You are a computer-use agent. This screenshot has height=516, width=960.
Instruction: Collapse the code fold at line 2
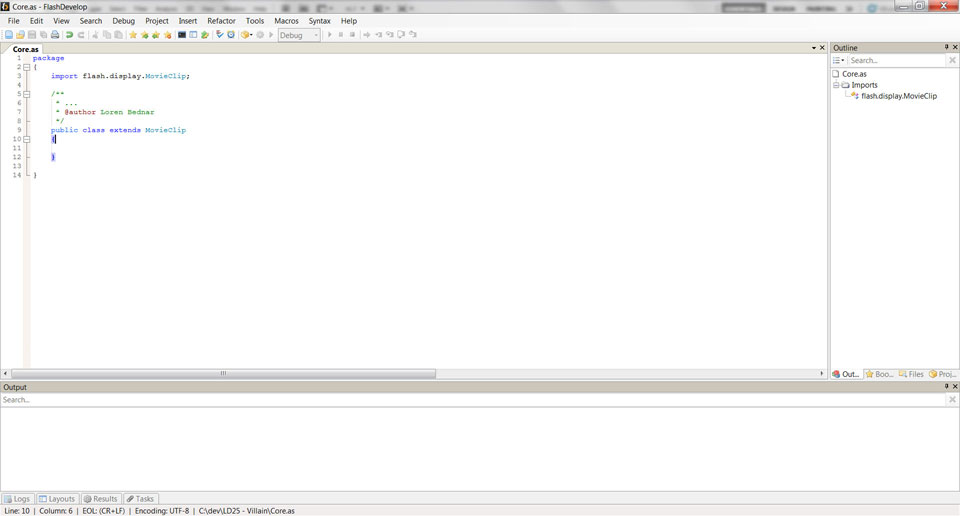27,67
